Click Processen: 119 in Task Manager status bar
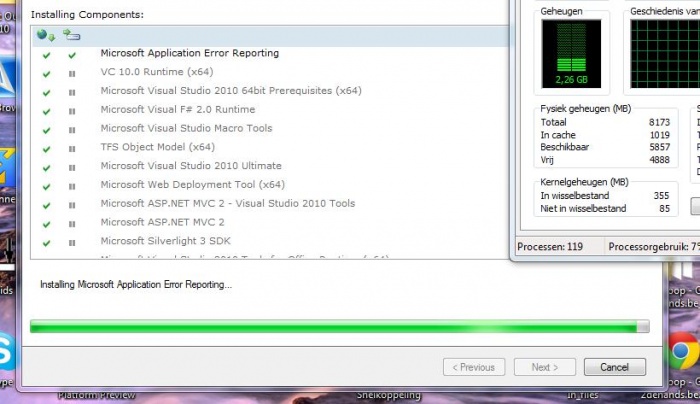 pyautogui.click(x=550, y=246)
